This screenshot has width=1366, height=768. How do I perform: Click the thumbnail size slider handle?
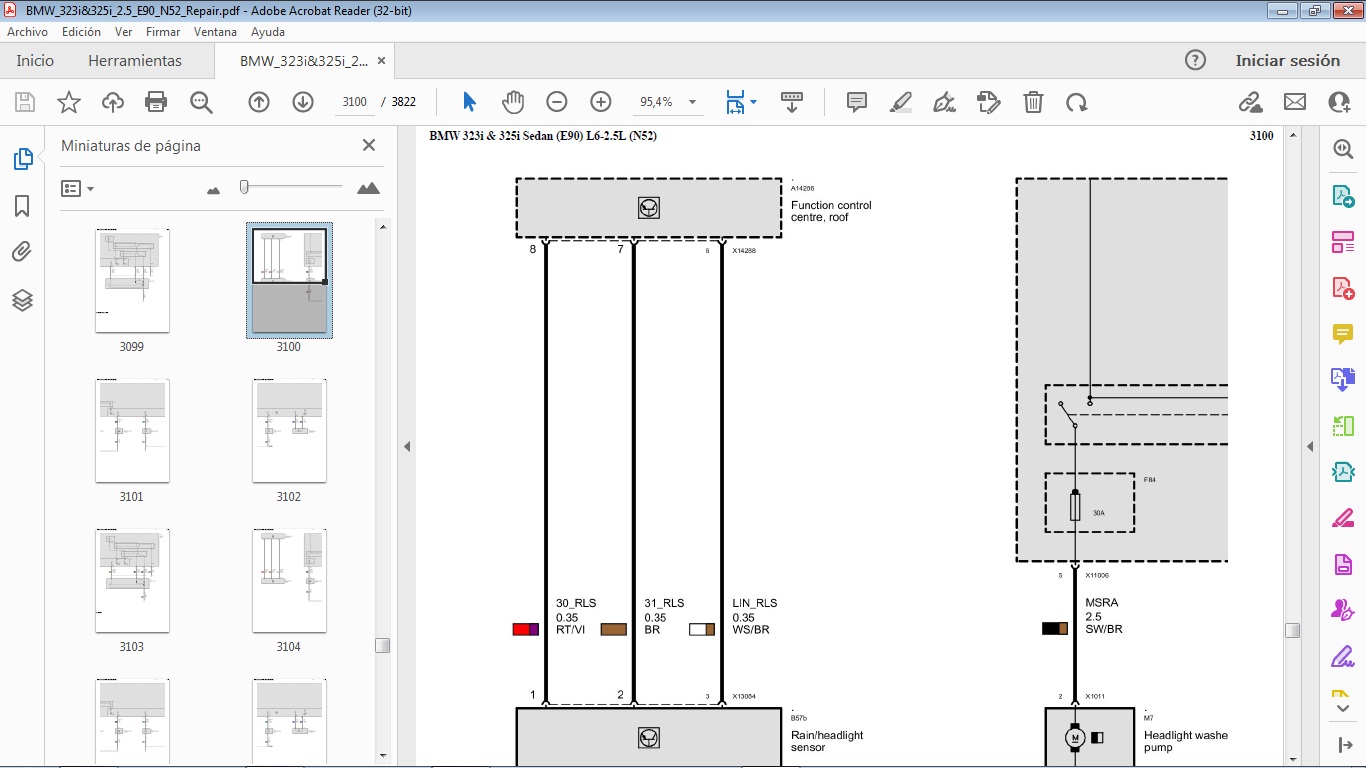click(244, 187)
